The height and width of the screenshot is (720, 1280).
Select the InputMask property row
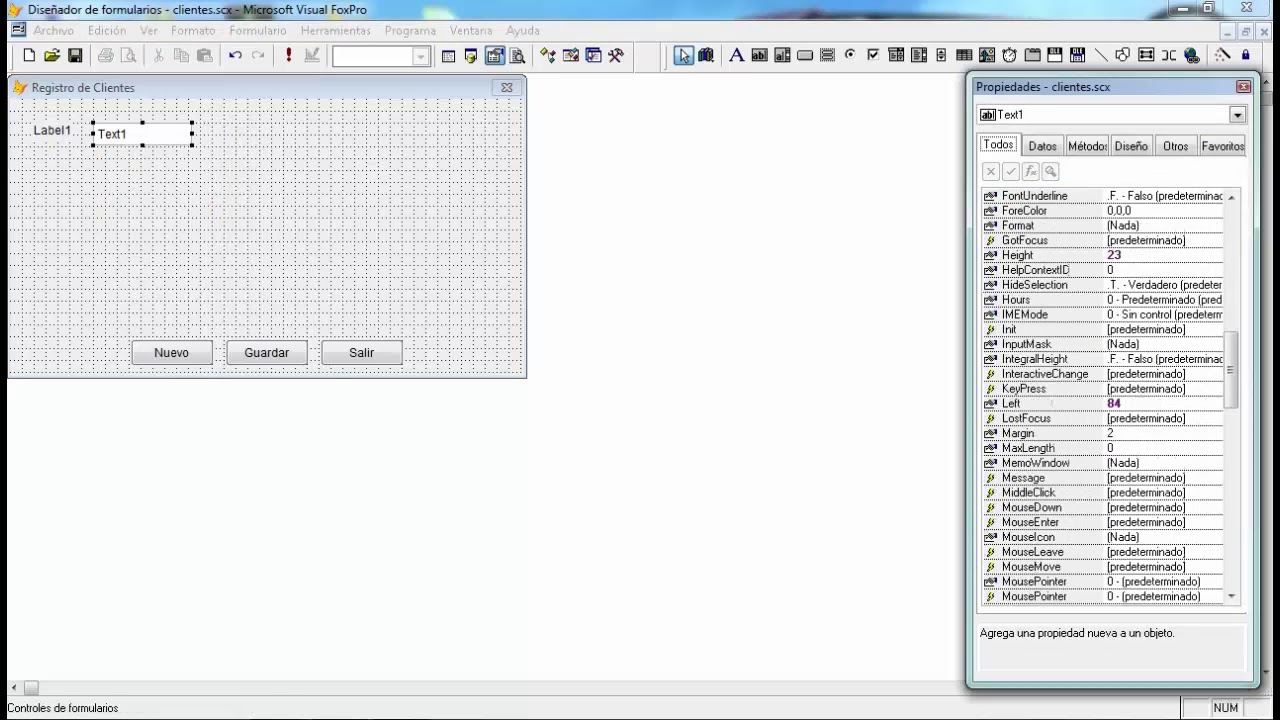coord(1102,344)
